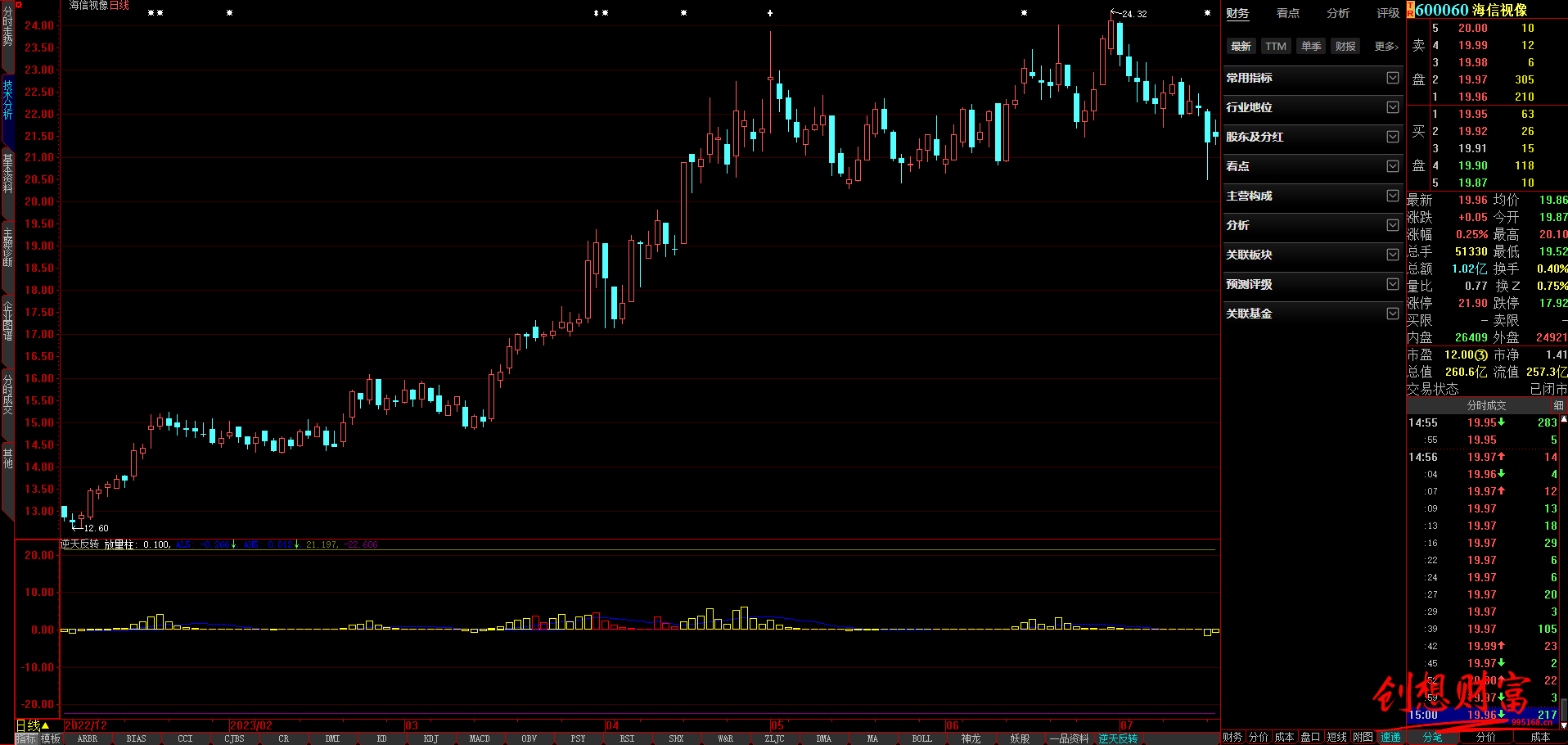Apply the MACD indicator
Viewport: 1568px width, 745px height.
480,738
